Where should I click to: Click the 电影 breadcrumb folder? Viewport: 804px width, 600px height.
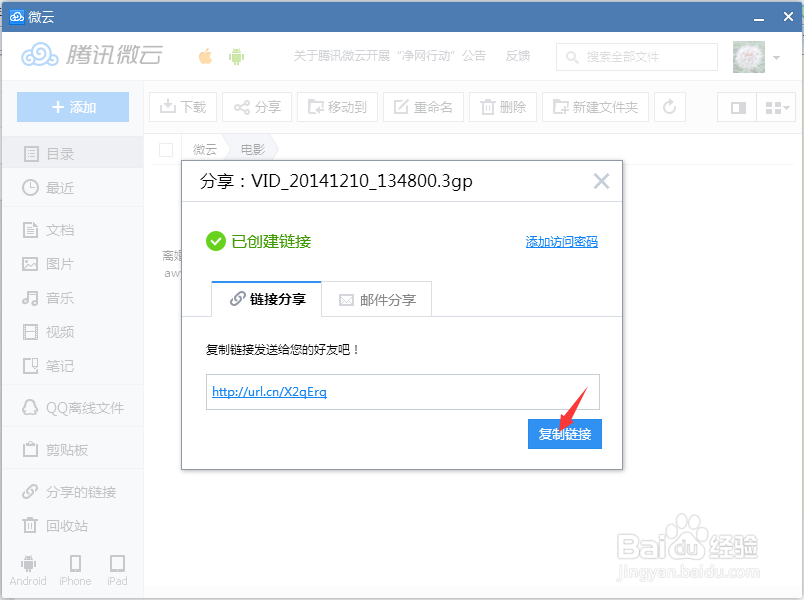(x=253, y=150)
